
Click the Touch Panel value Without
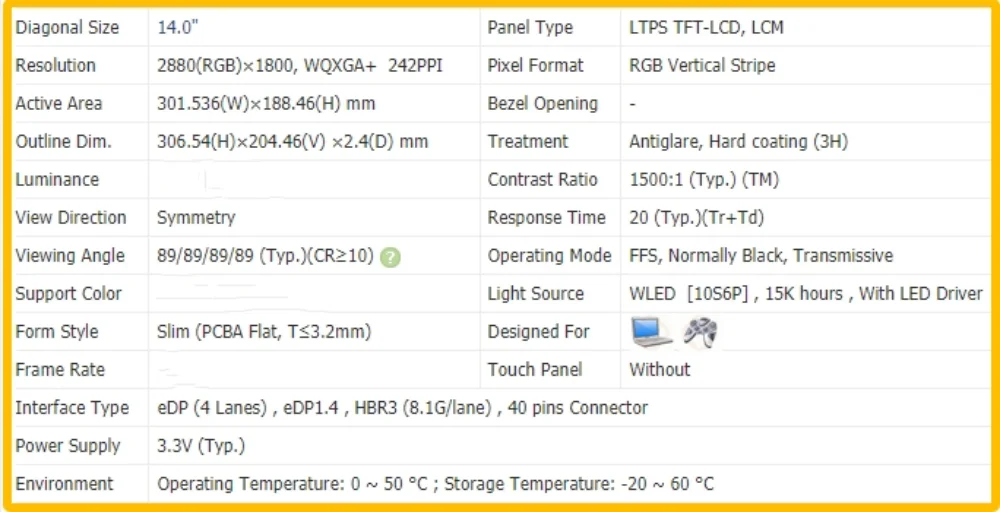pos(659,370)
